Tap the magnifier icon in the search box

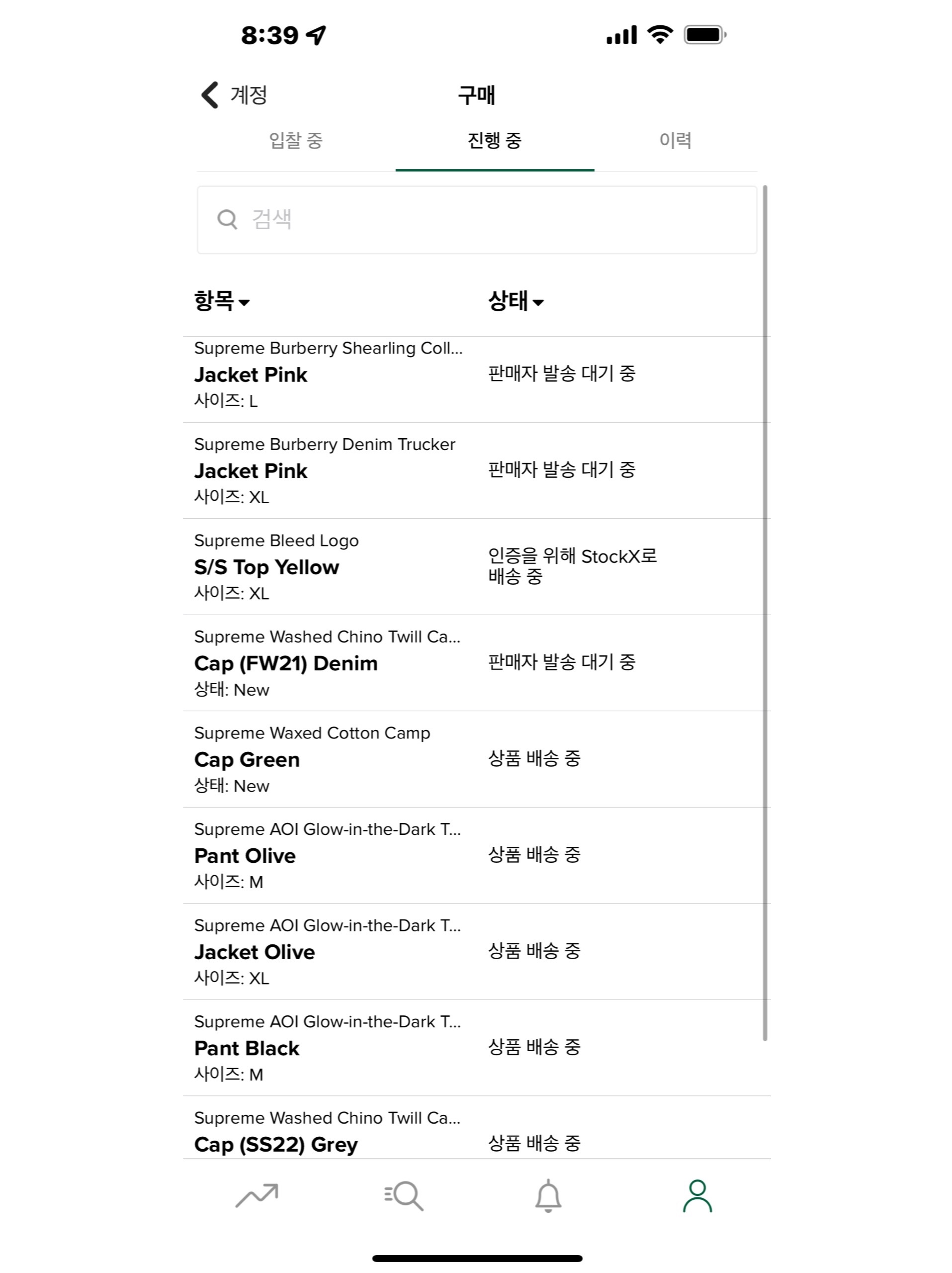pyautogui.click(x=227, y=219)
